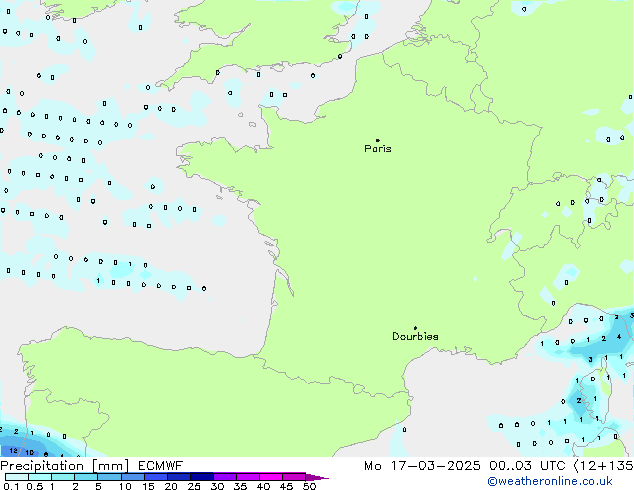Click the 0.1 legend scale value
This screenshot has height=490, width=634.
(x=11, y=486)
